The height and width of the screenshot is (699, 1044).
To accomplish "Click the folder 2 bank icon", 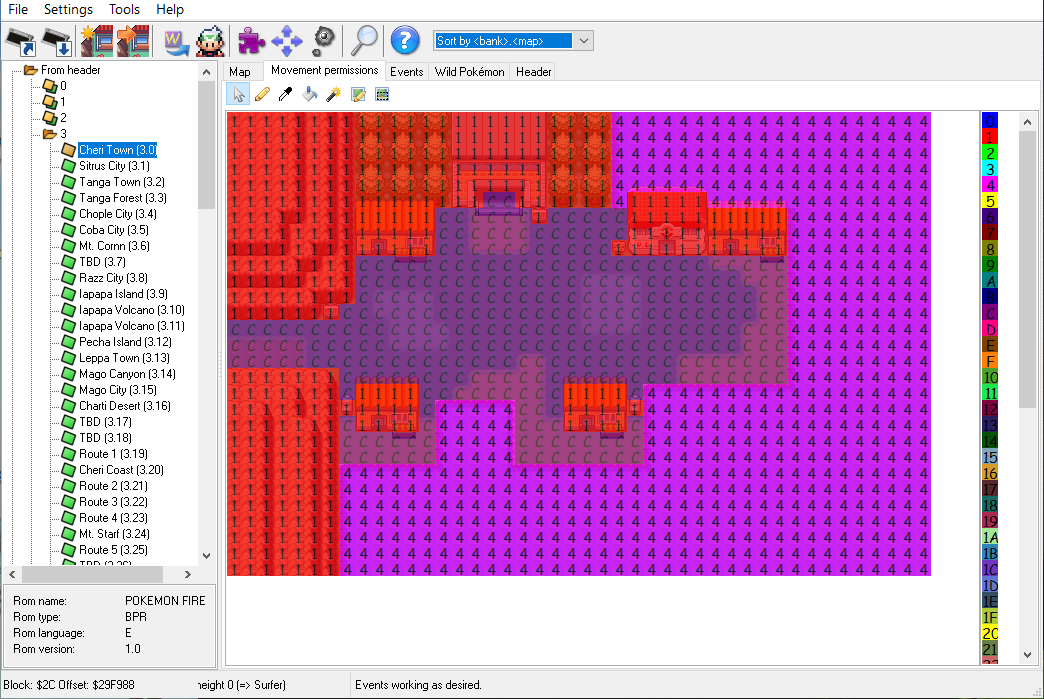I will pos(50,118).
